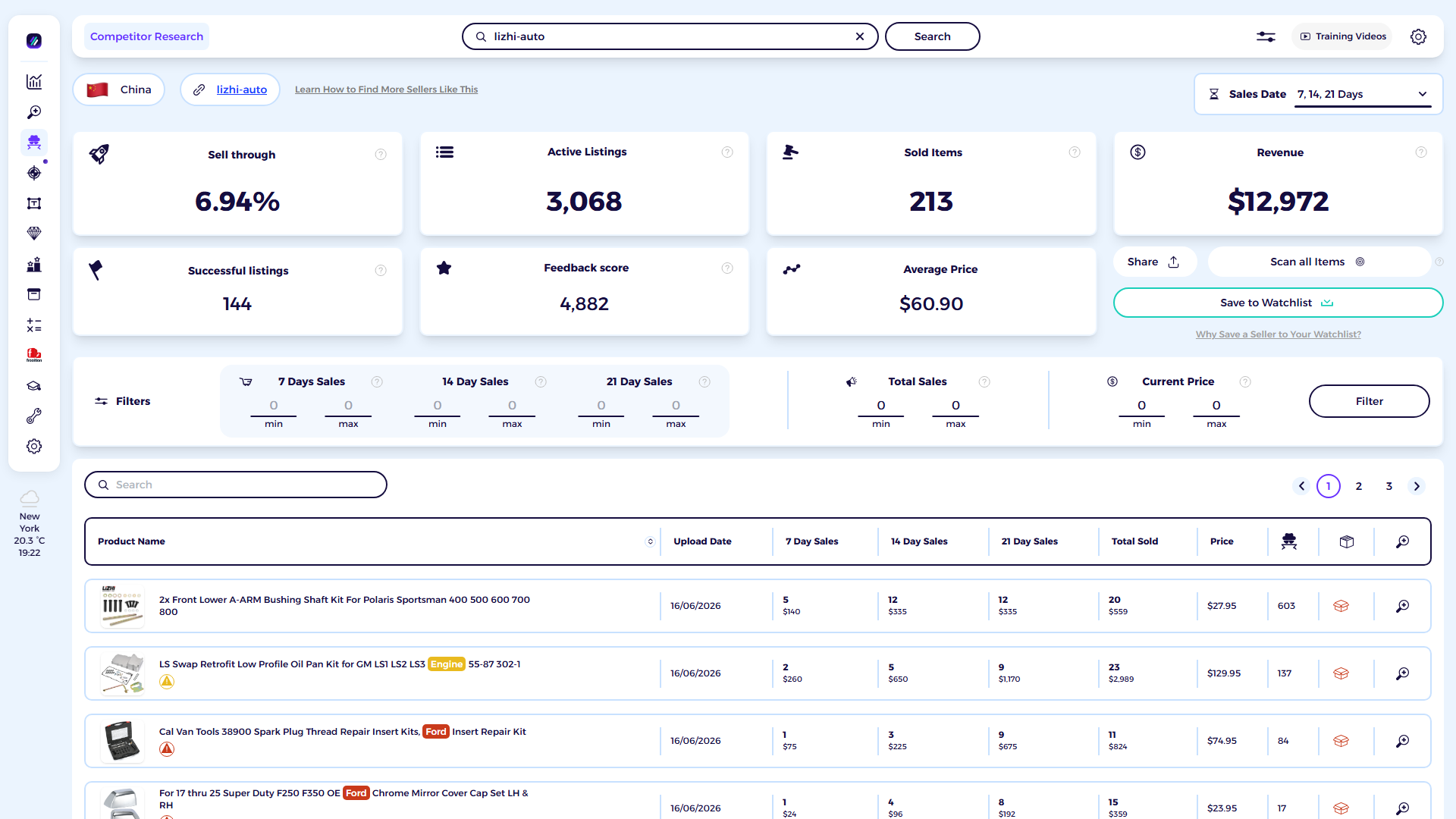Expand the Sales Date 7, 14, 21 Days dropdown

1363,94
